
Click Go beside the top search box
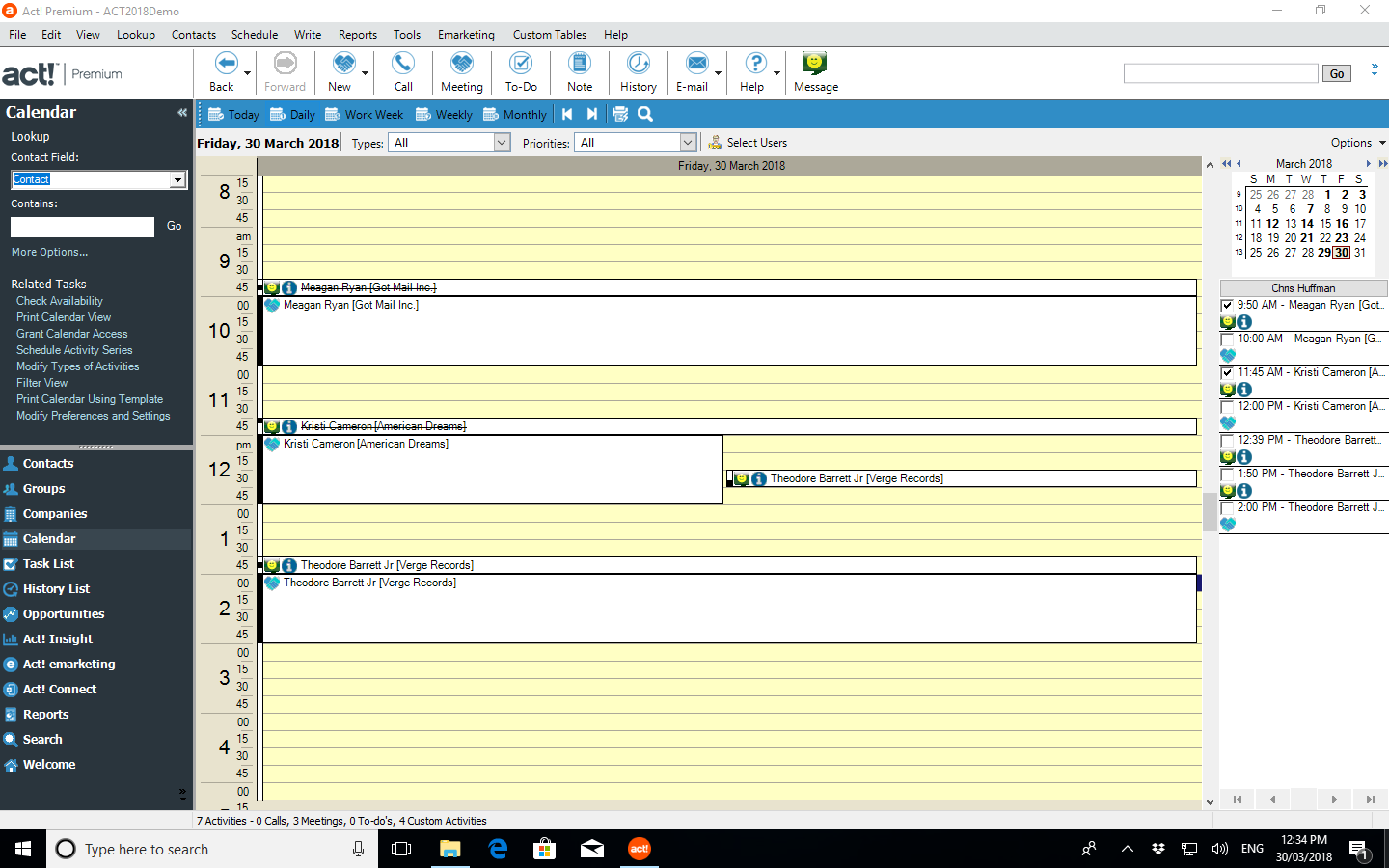click(x=1337, y=73)
